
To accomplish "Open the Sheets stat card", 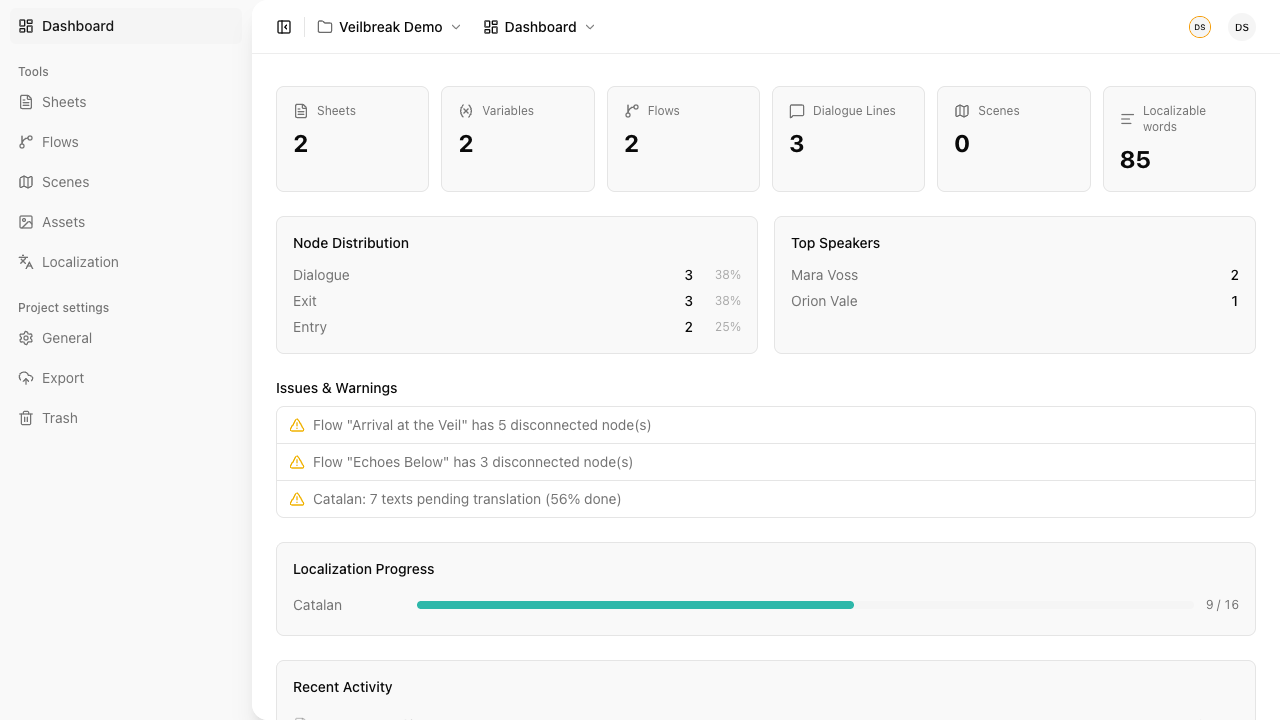I will (352, 139).
